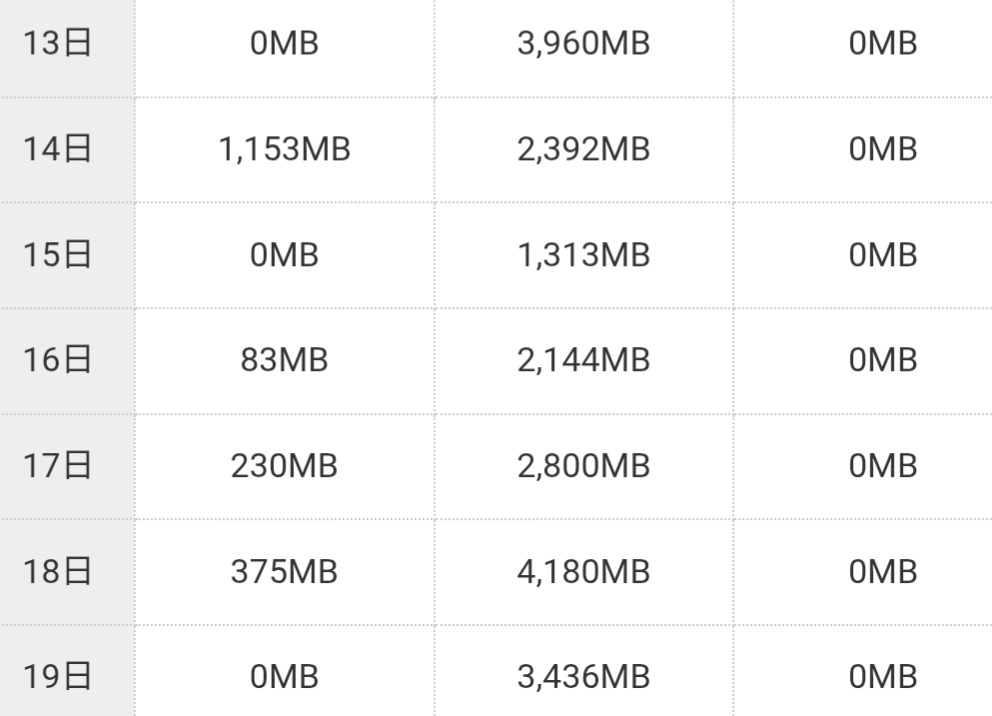Select the 16日 row header
Screen dimensions: 992x716
(57, 360)
